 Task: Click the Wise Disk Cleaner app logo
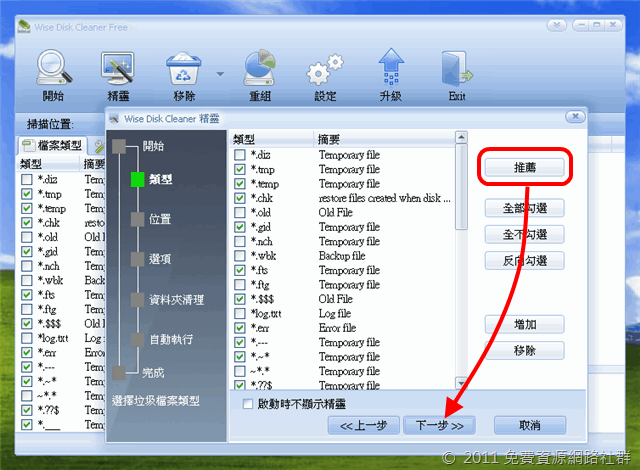click(24, 27)
